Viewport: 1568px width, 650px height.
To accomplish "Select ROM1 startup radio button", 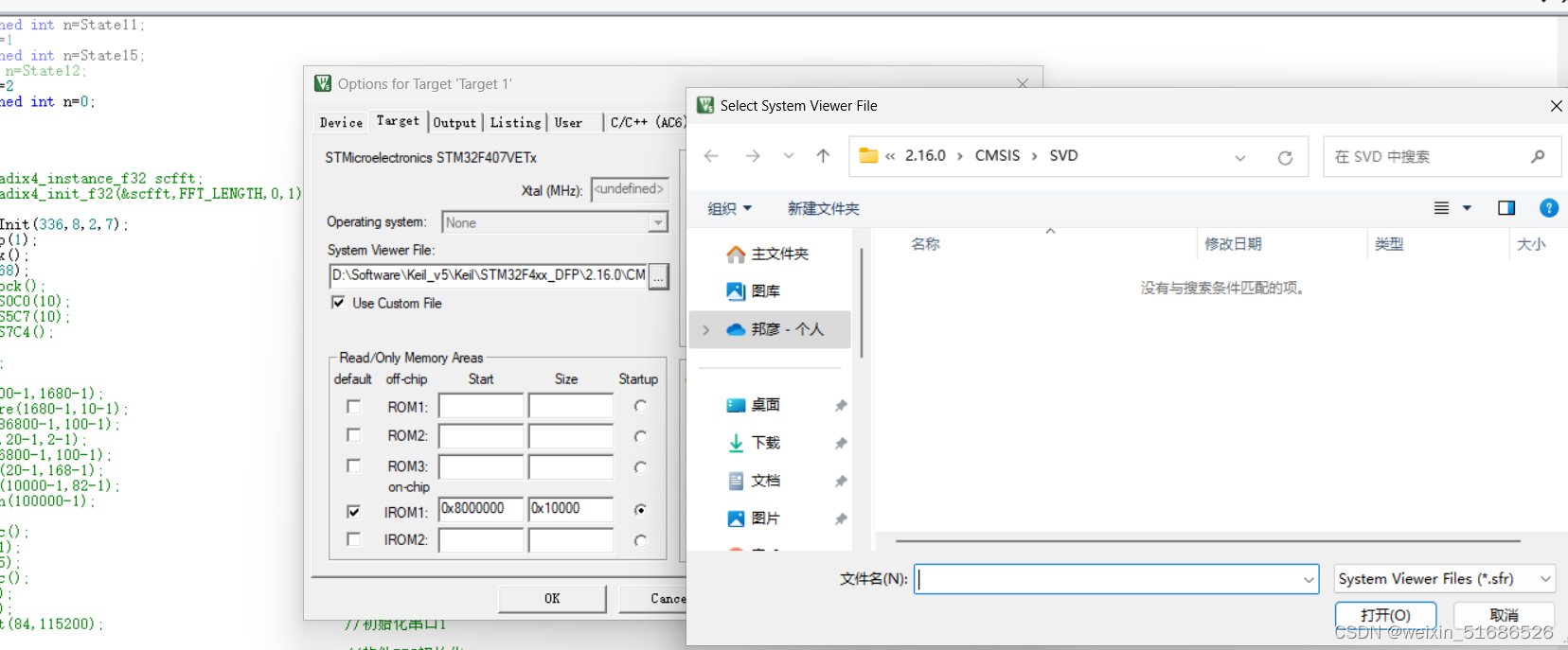I will click(640, 406).
